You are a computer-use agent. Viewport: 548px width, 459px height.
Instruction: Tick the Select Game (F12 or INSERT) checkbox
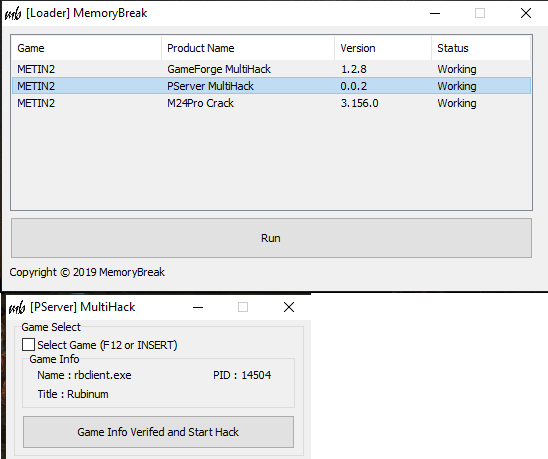coord(28,344)
